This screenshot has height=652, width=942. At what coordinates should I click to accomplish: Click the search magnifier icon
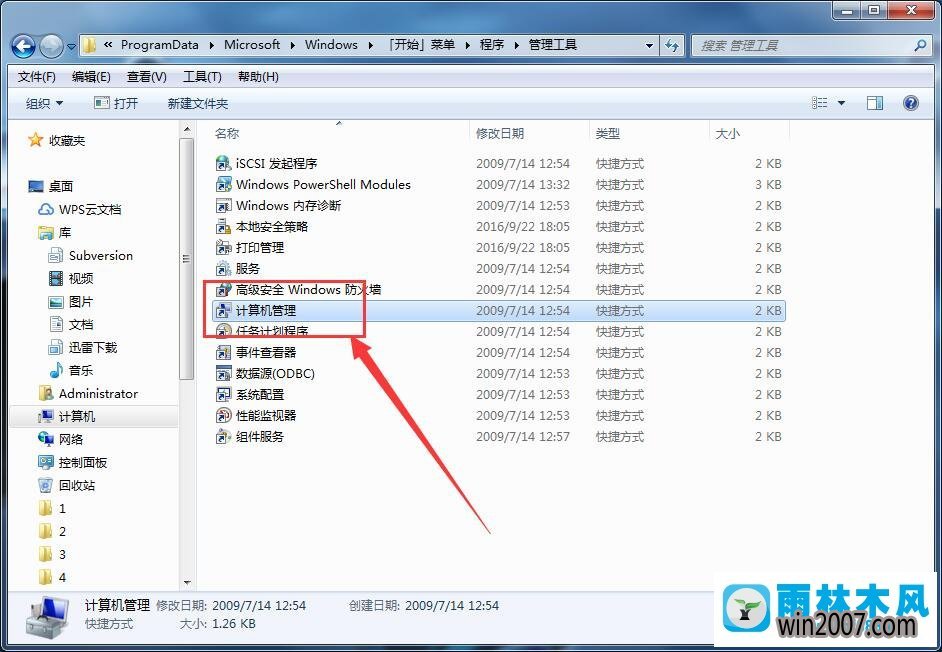(x=920, y=45)
